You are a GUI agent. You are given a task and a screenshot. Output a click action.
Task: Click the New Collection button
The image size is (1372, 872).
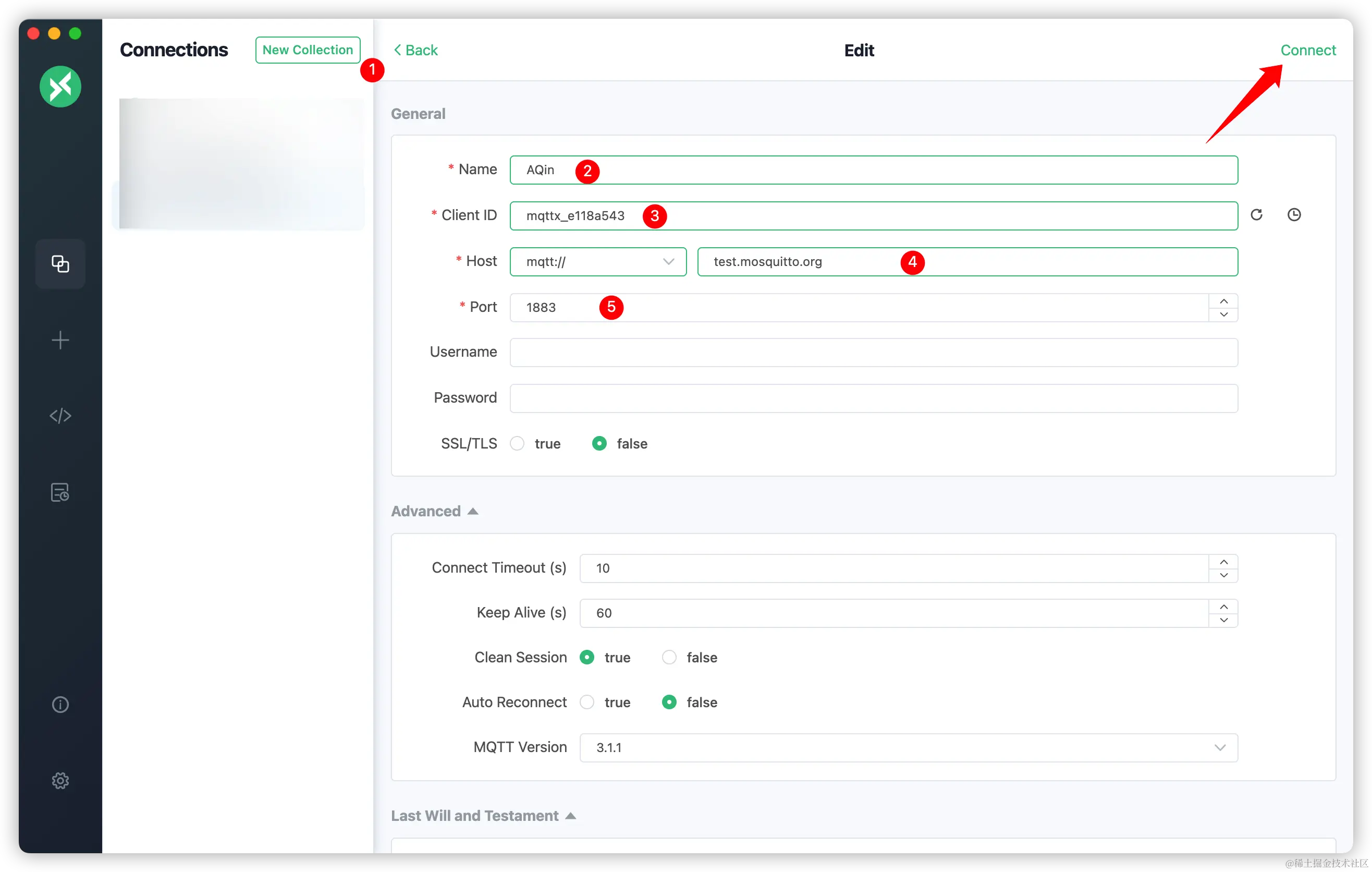[308, 50]
